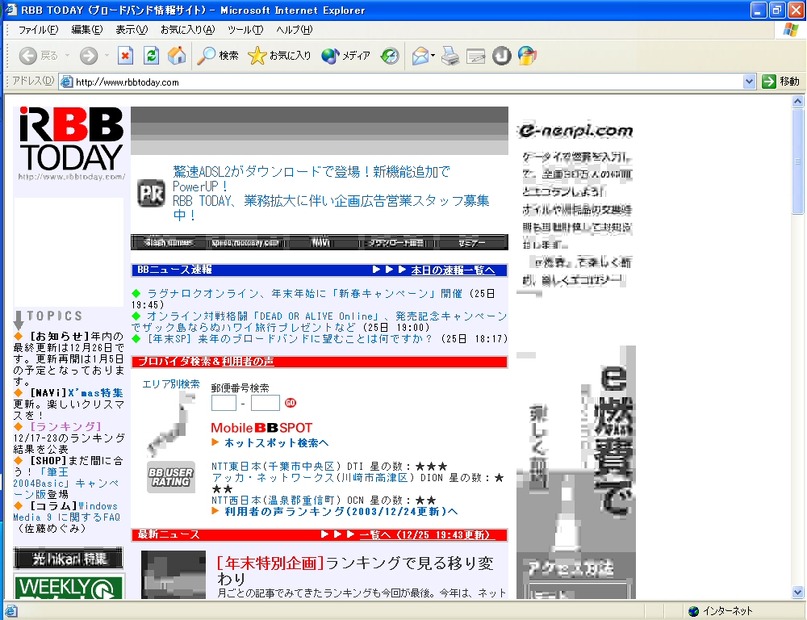Open the 驚速ADSL2 PR link
This screenshot has width=807, height=620.
click(x=311, y=179)
